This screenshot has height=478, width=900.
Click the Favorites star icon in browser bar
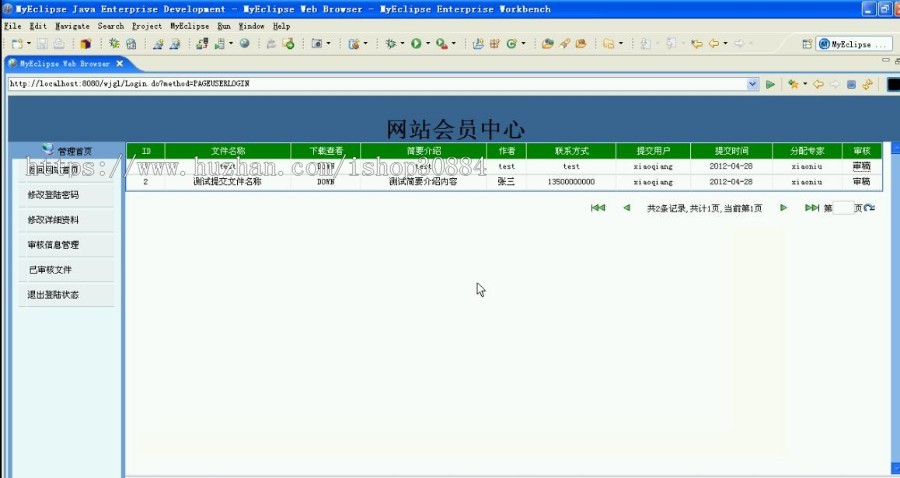tap(793, 84)
